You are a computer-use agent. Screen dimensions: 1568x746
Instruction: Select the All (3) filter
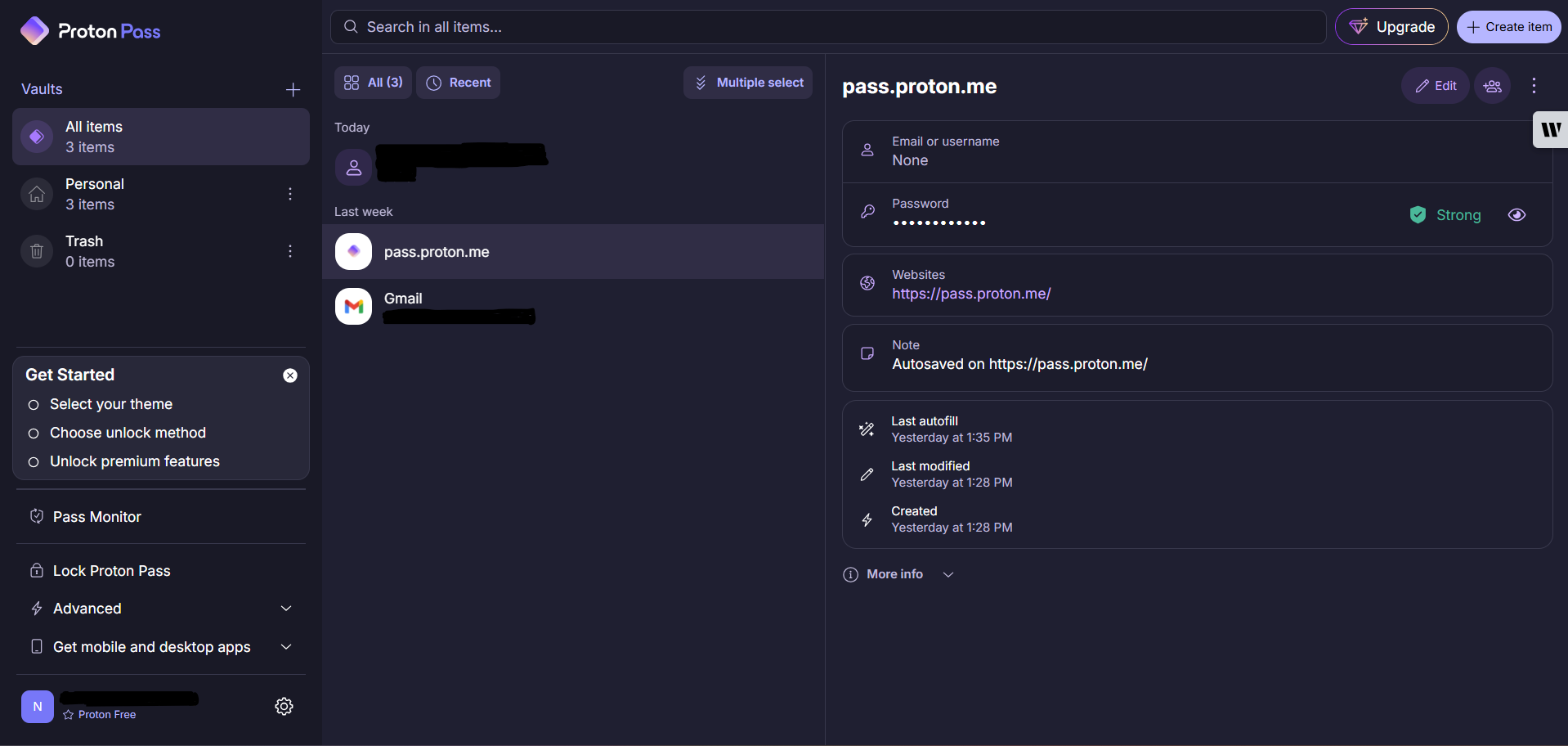click(x=374, y=83)
